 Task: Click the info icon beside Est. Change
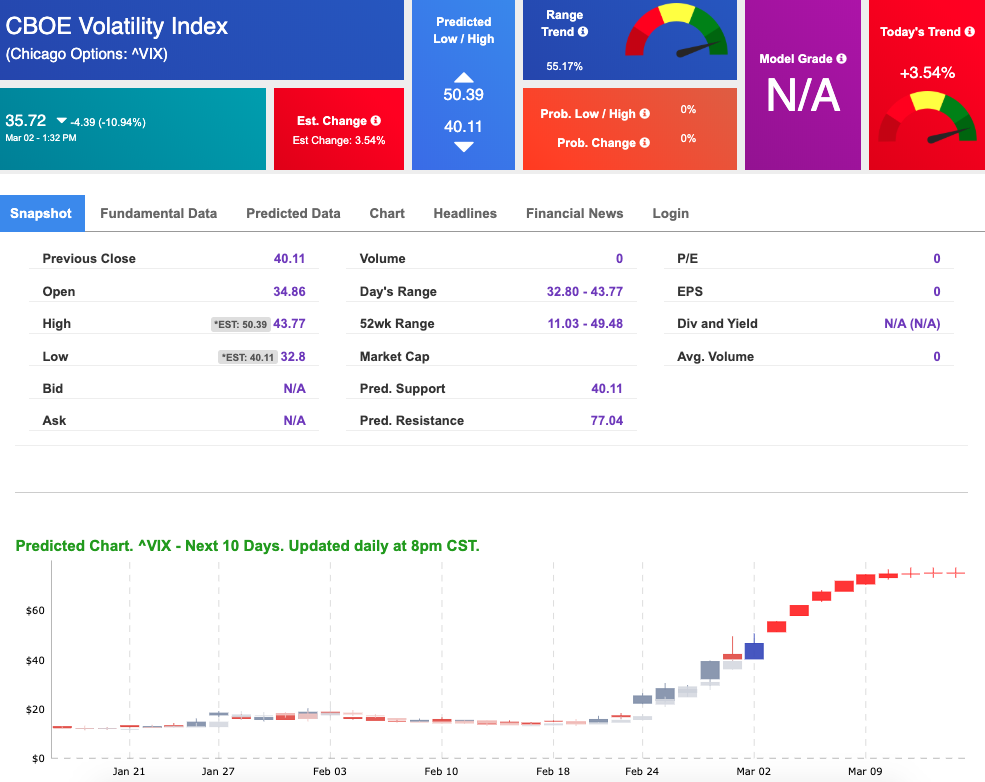376,121
